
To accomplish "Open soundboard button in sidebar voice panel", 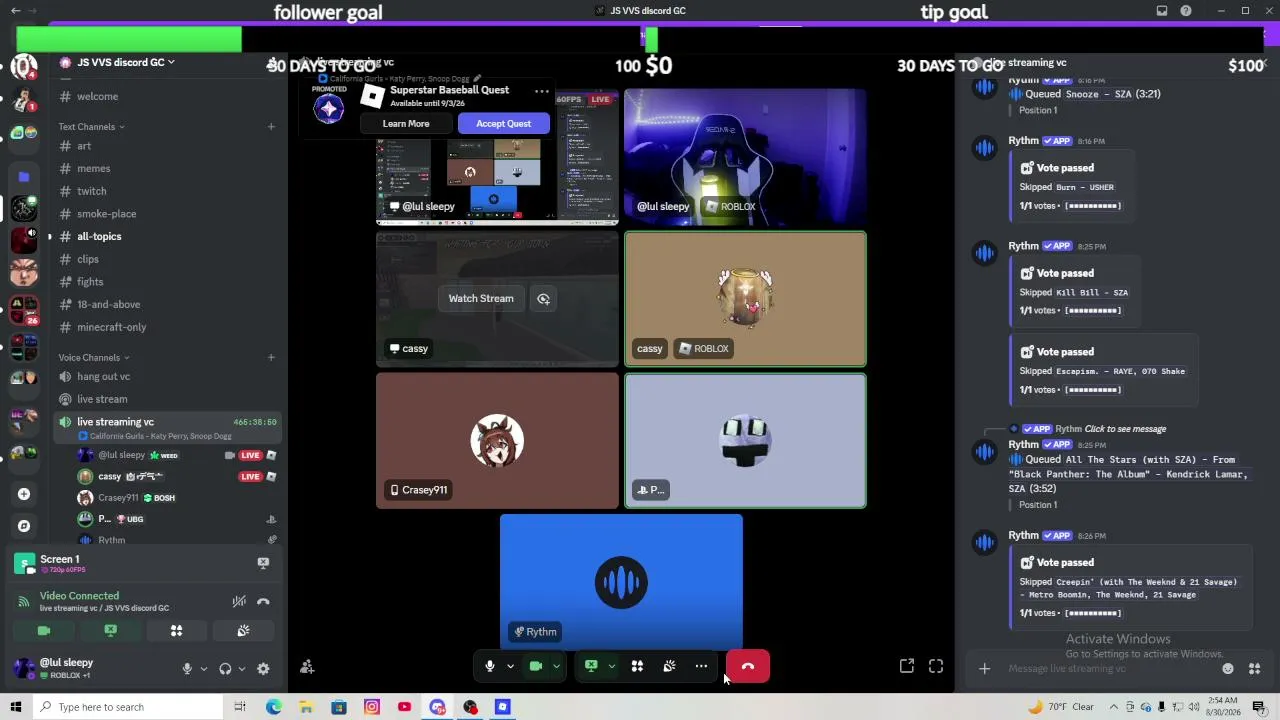I will coord(243,631).
